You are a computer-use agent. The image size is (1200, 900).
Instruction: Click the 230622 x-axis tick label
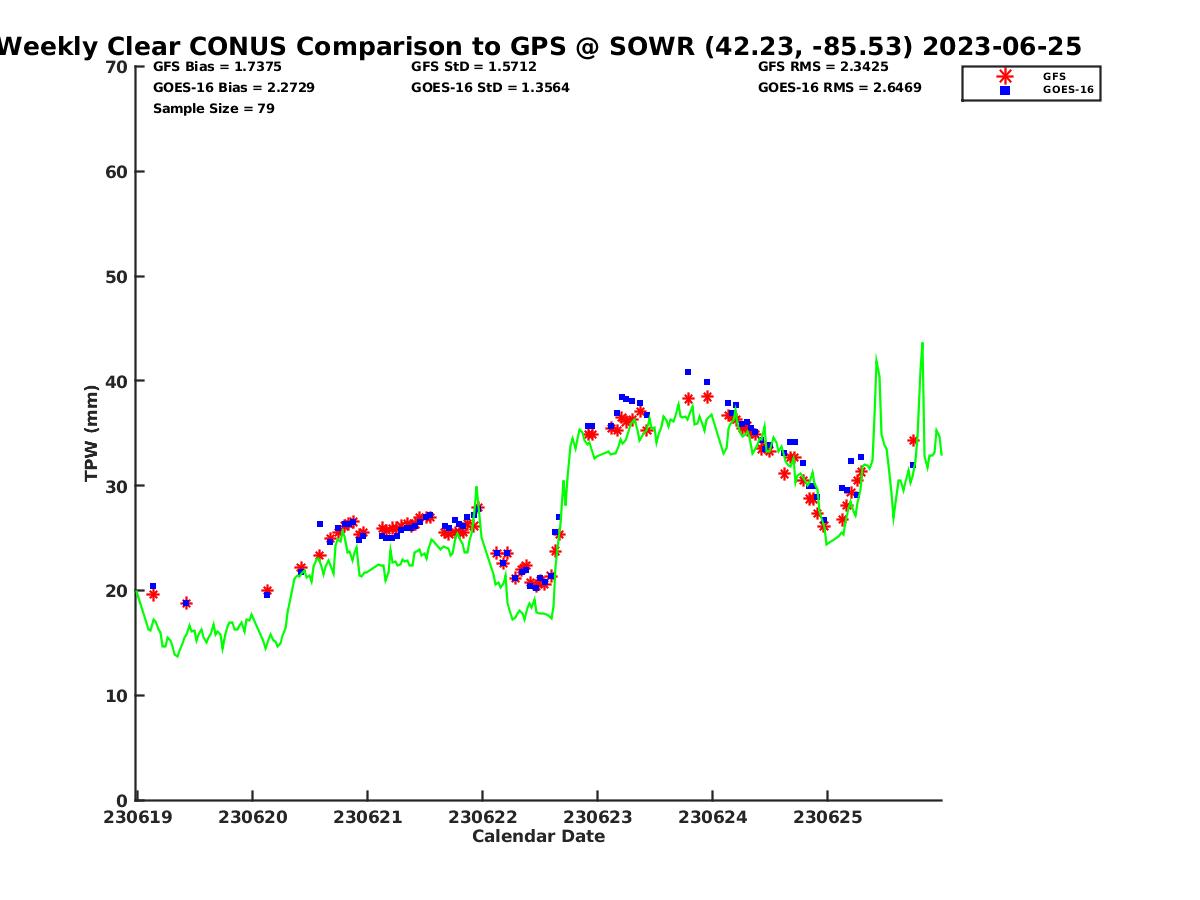coord(482,817)
